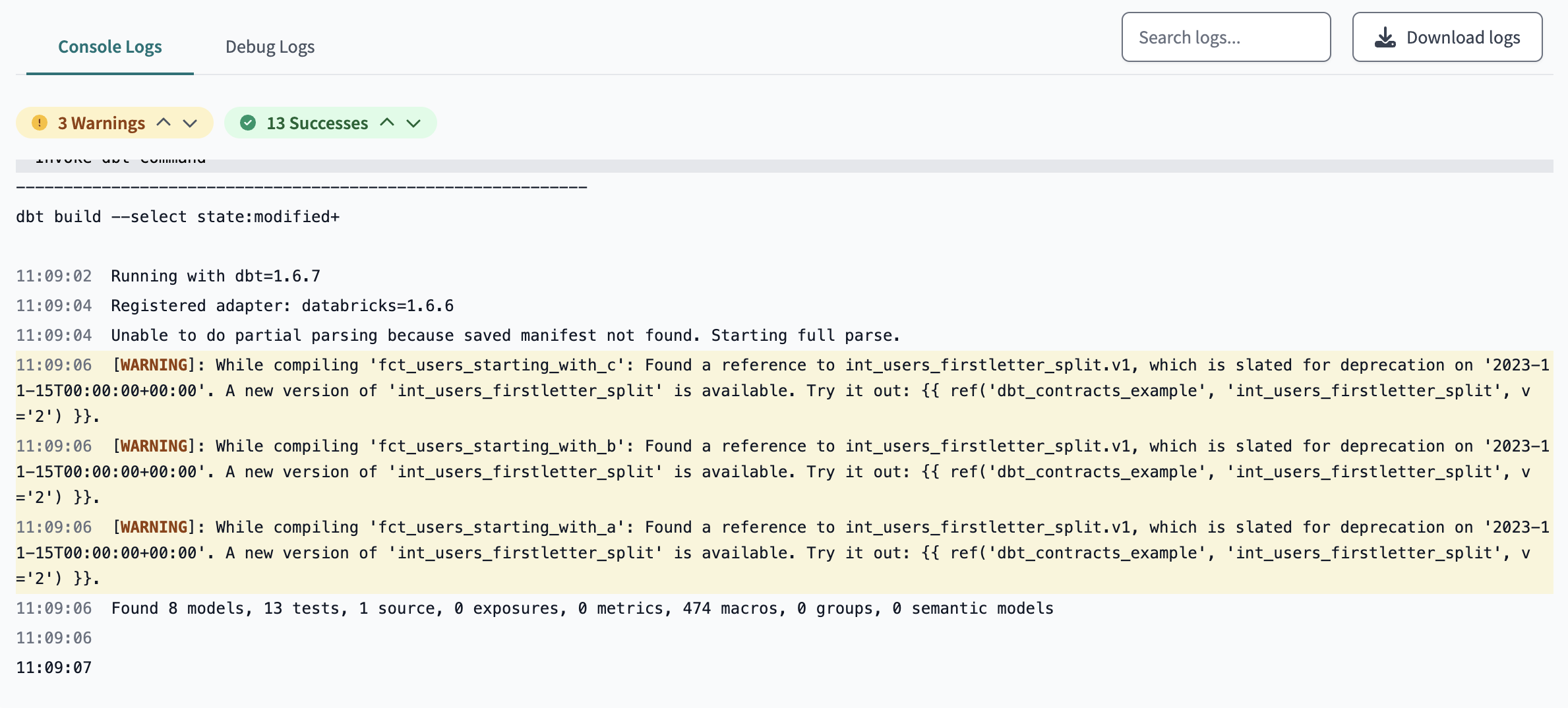Image resolution: width=1568 pixels, height=708 pixels.
Task: Switch to the Debug Logs tab
Action: point(270,47)
